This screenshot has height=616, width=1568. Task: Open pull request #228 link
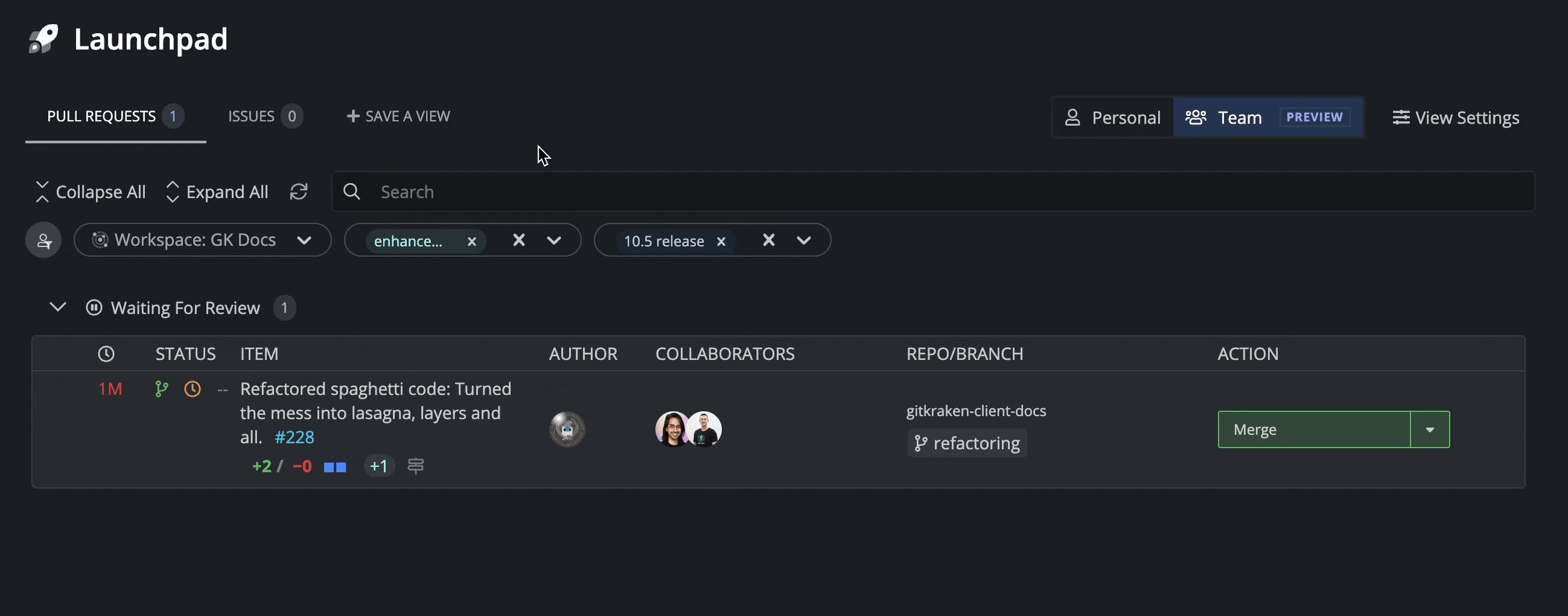coord(294,437)
